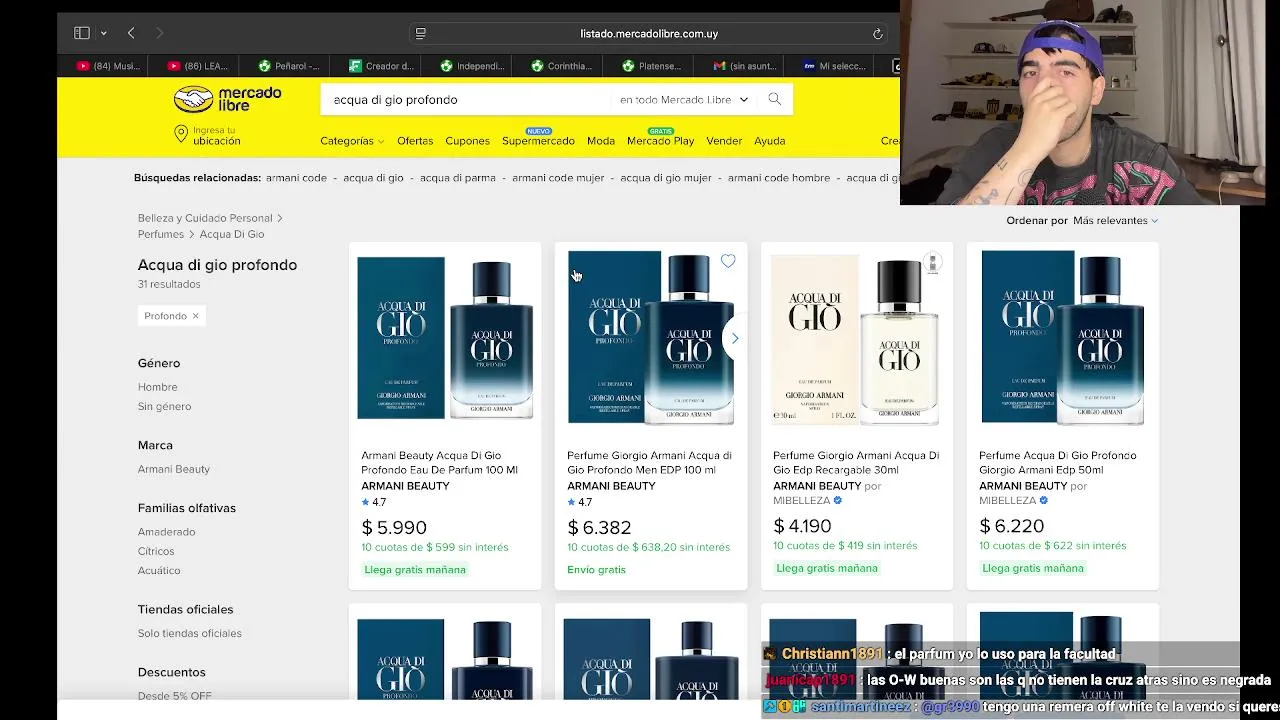Open the listado.mercadolibre.com.uy address bar
Image resolution: width=1280 pixels, height=720 pixels.
tap(649, 33)
